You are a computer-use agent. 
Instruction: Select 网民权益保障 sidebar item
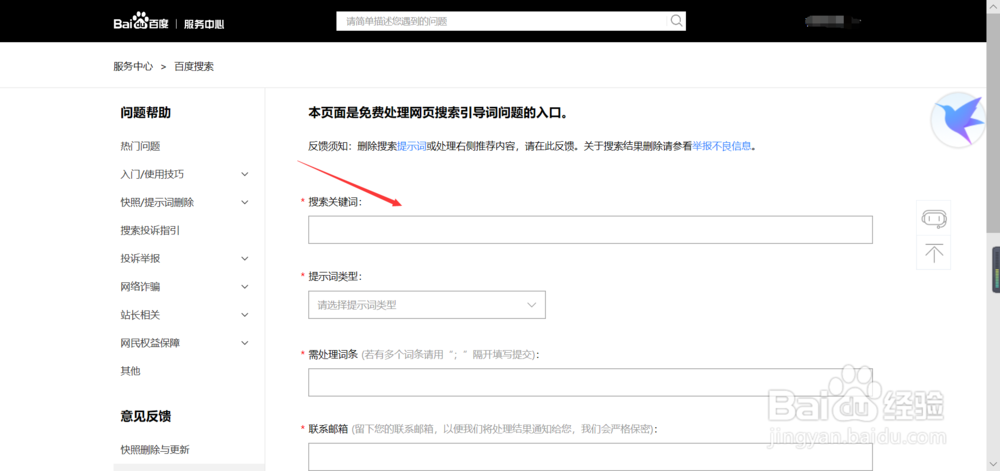150,343
